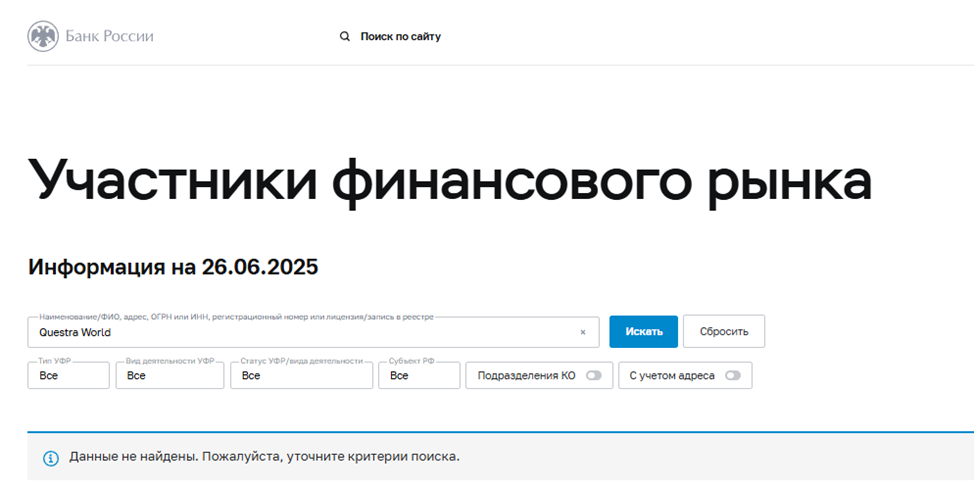
Task: Click the info icon beside no-data message
Action: (51, 458)
